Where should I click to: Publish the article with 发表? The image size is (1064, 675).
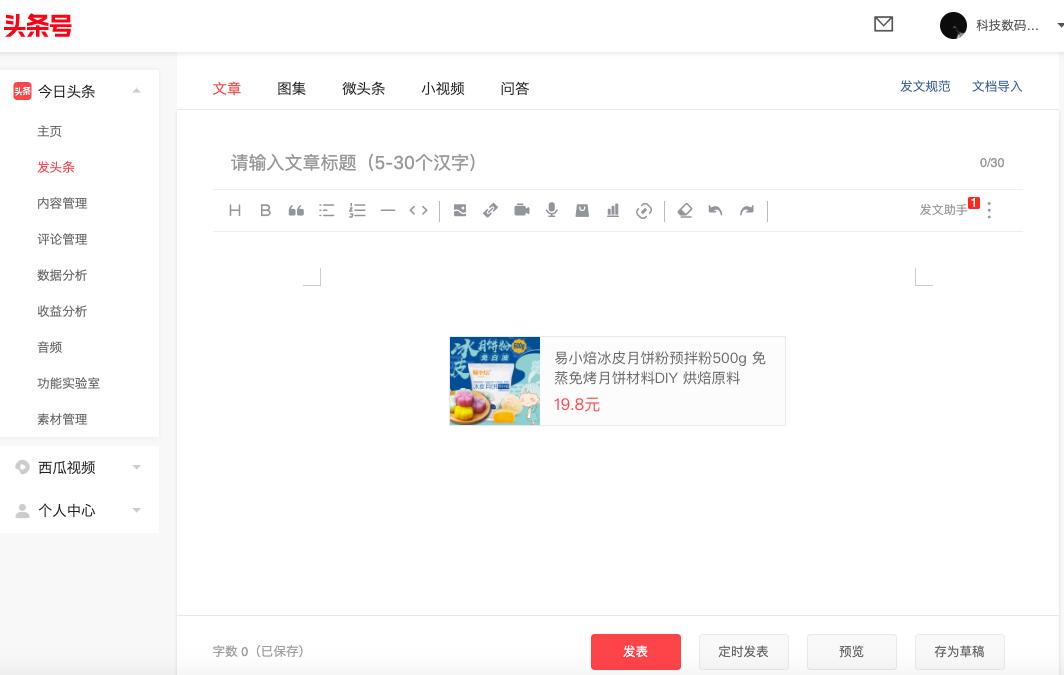(x=635, y=651)
